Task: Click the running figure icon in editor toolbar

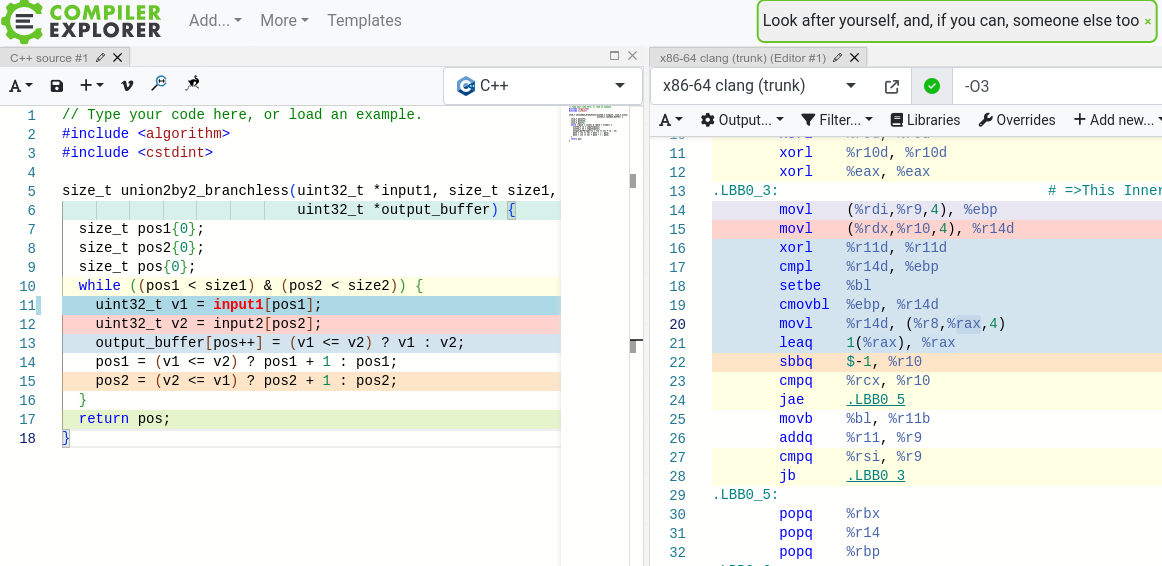Action: [x=193, y=85]
